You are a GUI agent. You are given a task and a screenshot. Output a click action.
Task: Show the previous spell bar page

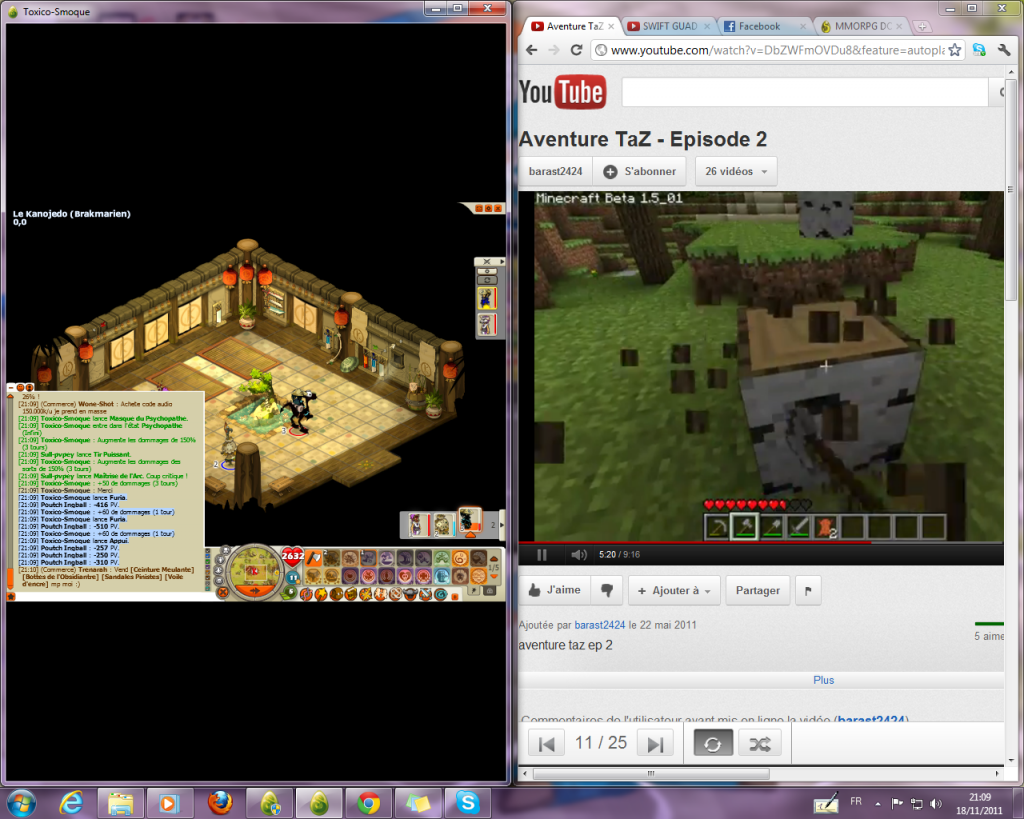pos(494,558)
